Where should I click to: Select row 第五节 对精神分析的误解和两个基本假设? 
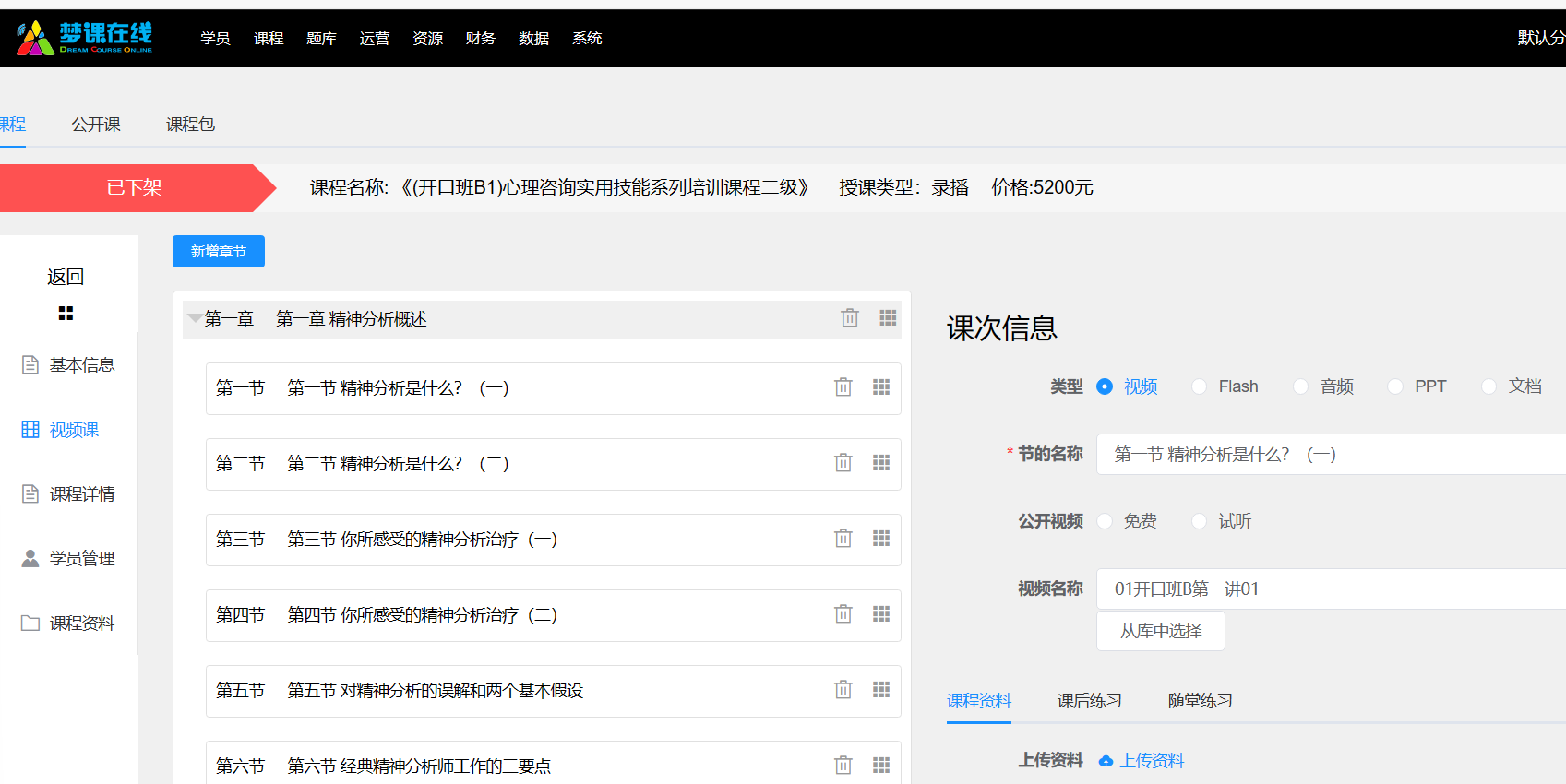[553, 691]
